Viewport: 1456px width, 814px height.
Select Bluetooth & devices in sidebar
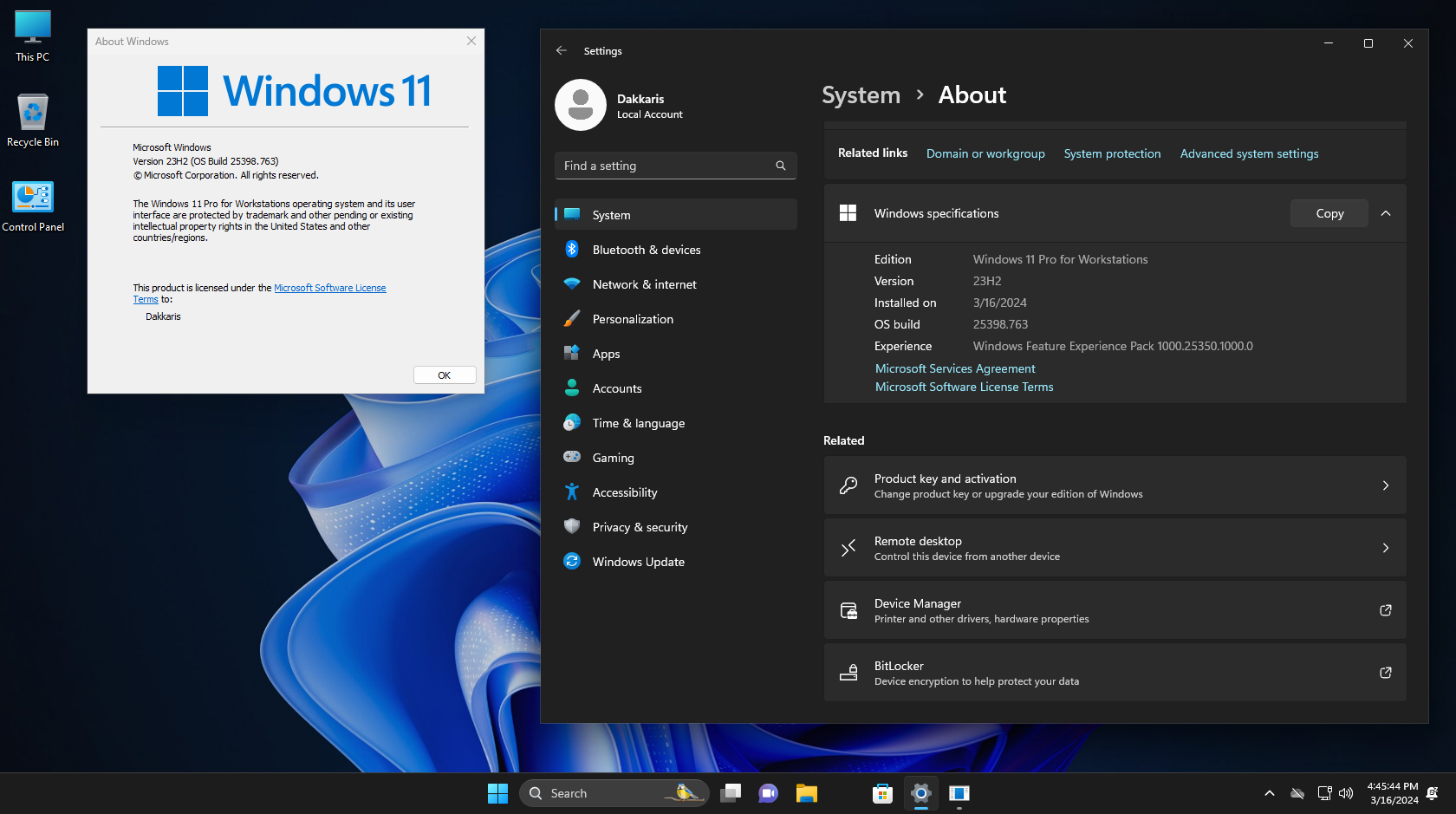pos(647,250)
